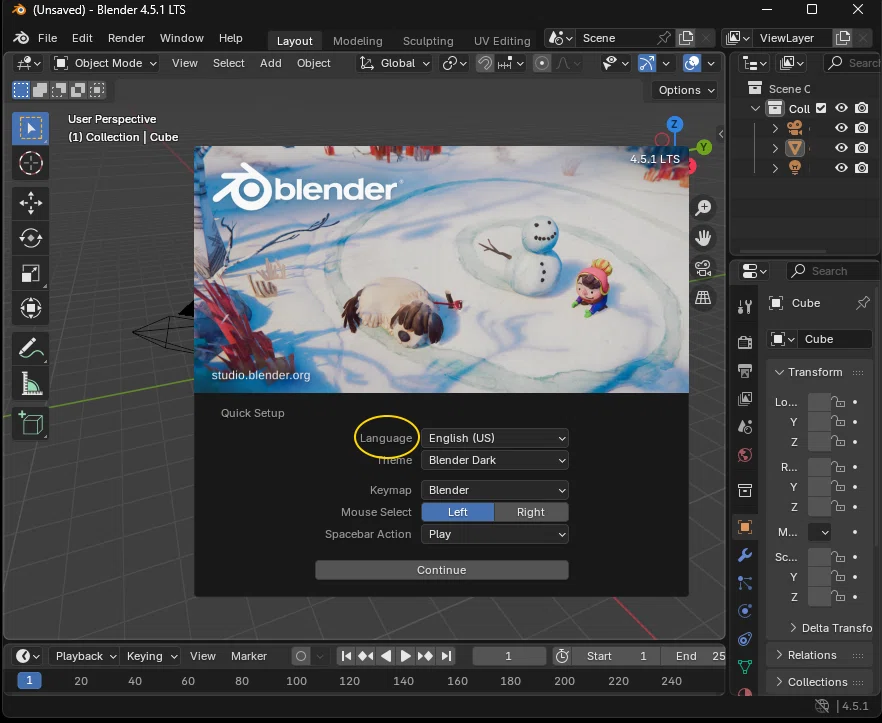Open the Object Data properties tab
The height and width of the screenshot is (723, 882).
tap(745, 667)
